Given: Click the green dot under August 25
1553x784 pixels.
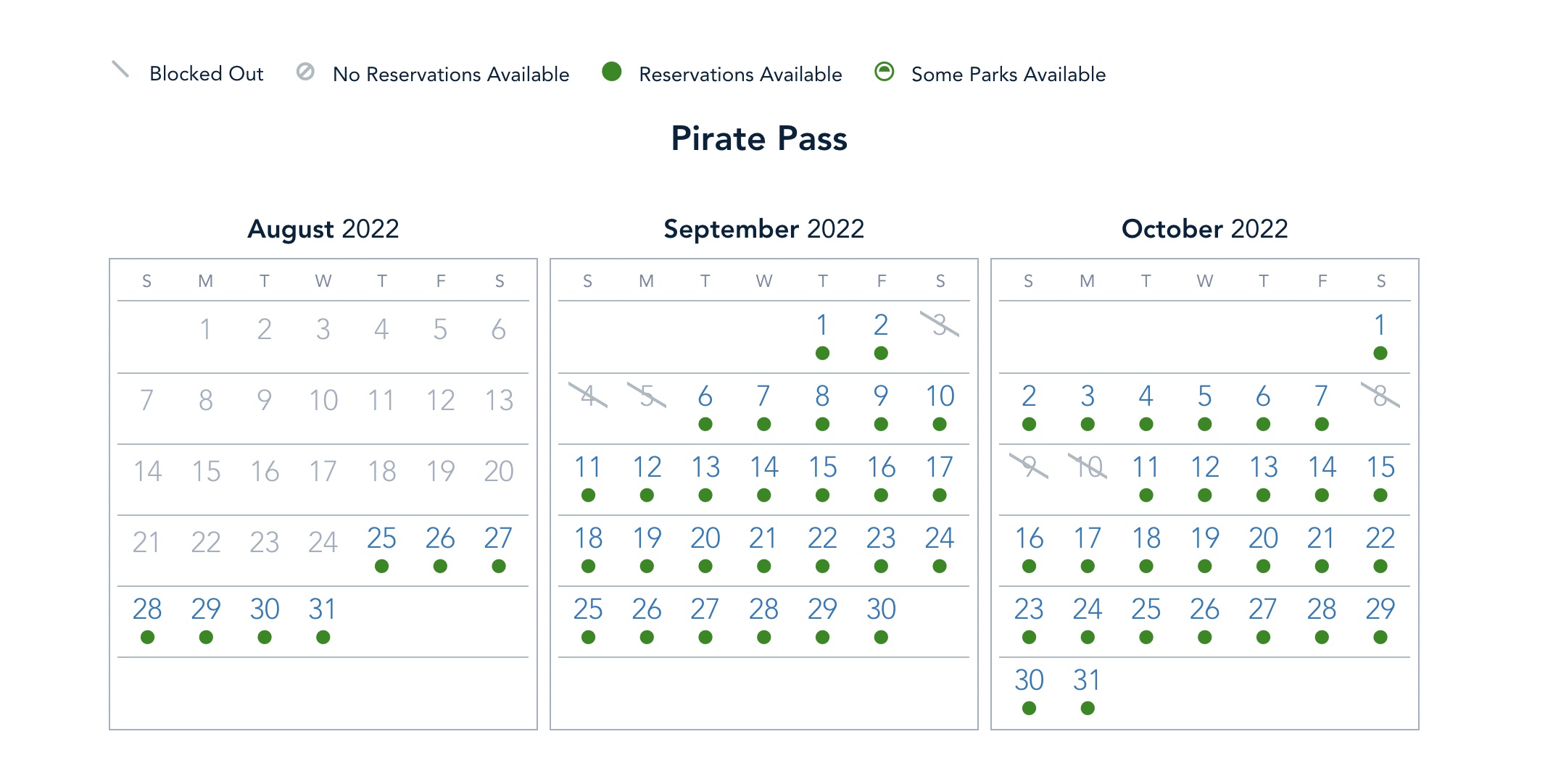Looking at the screenshot, I should pyautogui.click(x=381, y=567).
